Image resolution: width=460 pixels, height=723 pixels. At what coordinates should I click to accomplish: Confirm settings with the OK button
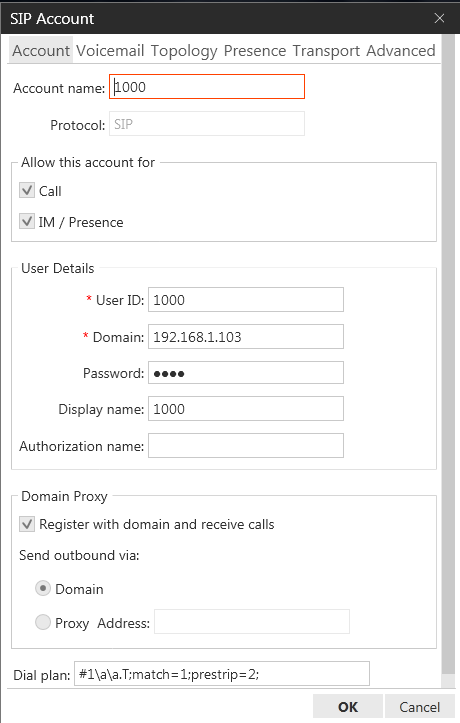[348, 706]
